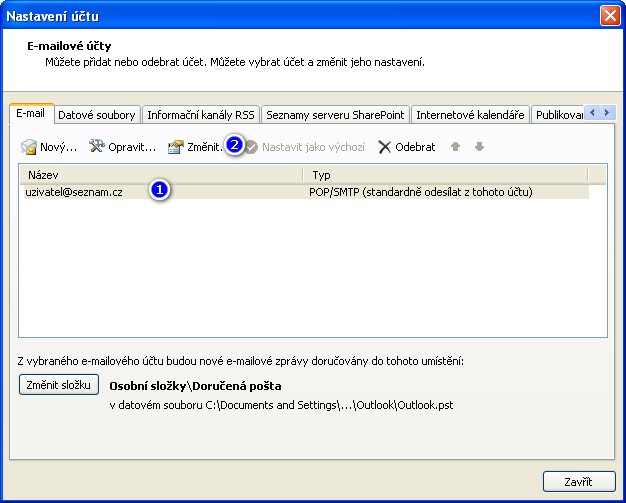
Task: Sort by the Název column header
Action: tap(160, 175)
